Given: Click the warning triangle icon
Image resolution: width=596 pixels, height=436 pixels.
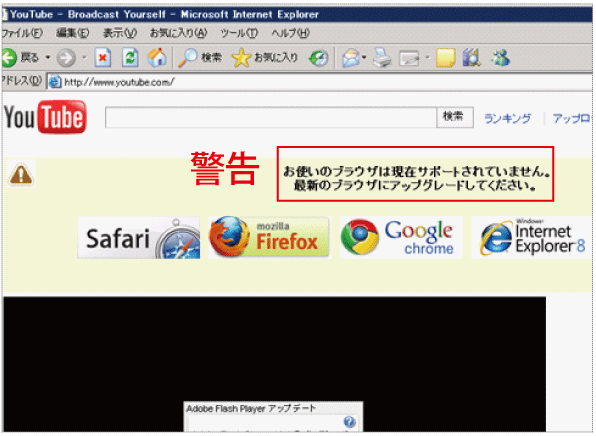Looking at the screenshot, I should (x=21, y=174).
